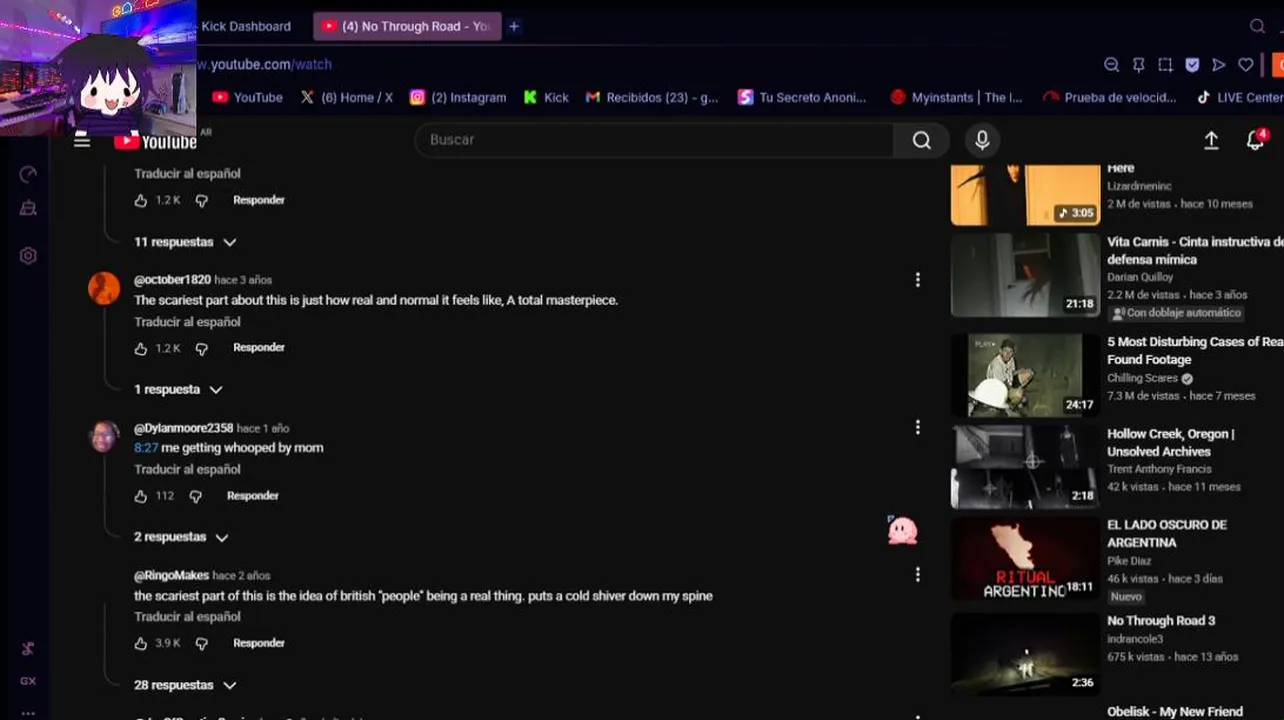Viewport: 1284px width, 720px height.
Task: Add page to bookmarks heart icon
Action: point(1245,65)
